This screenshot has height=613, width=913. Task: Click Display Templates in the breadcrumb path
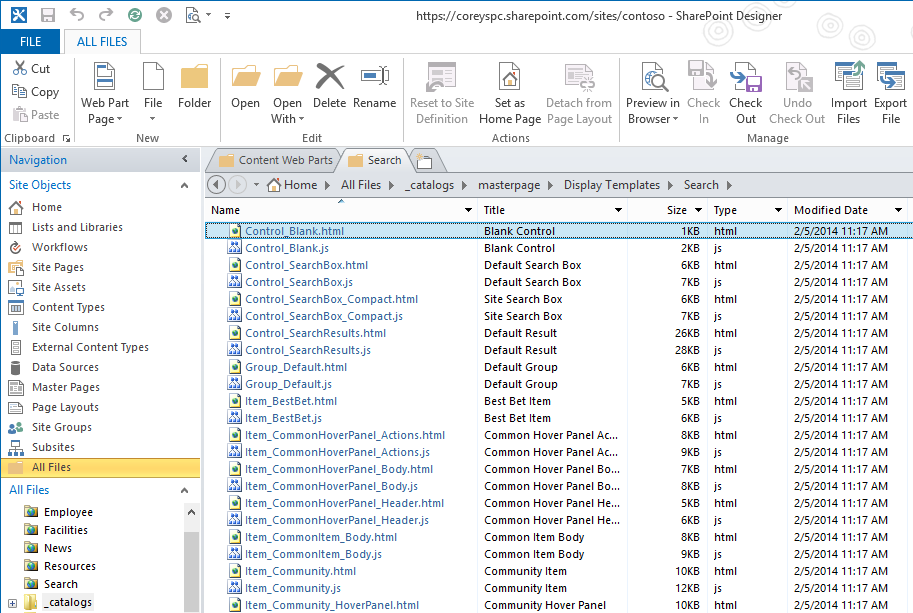click(611, 185)
